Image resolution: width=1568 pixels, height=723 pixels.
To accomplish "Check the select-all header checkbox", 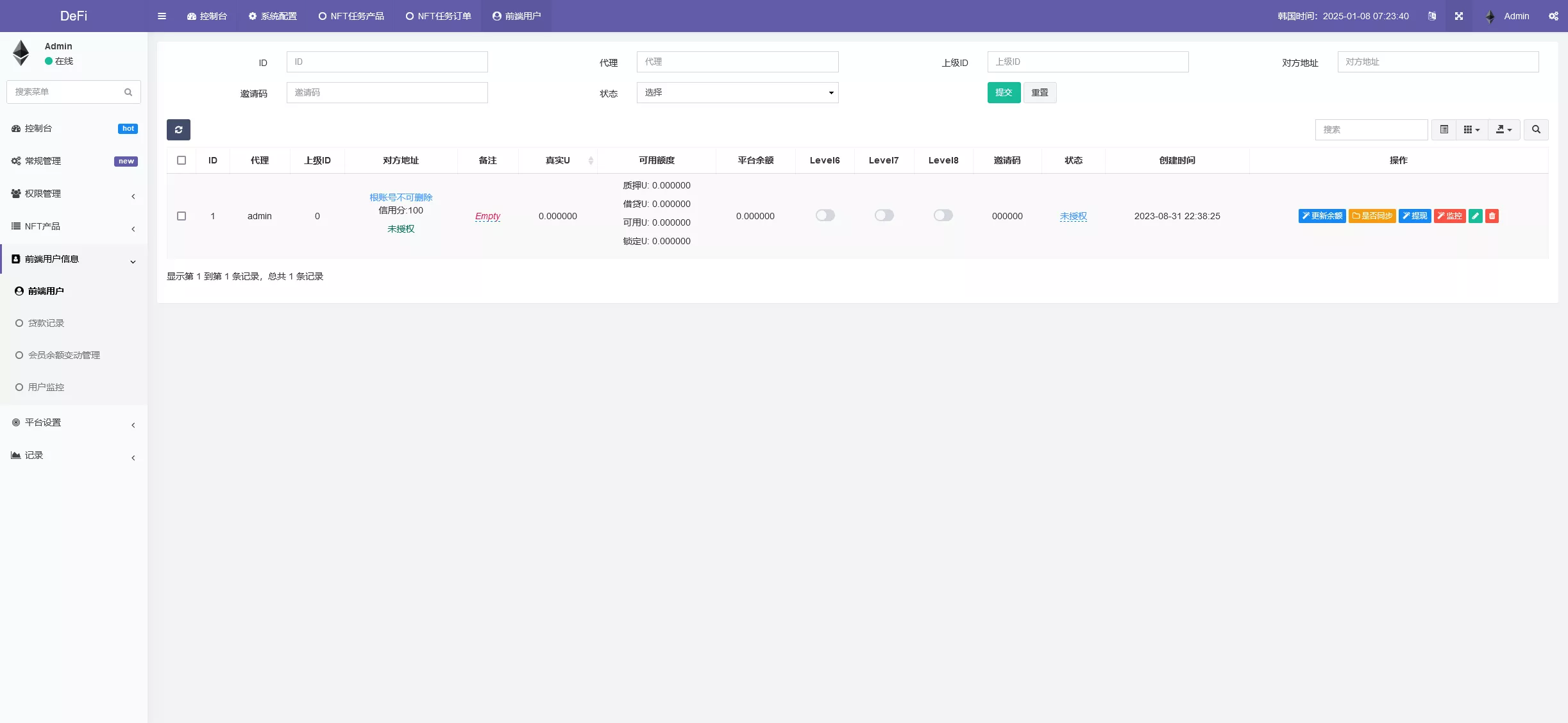I will pyautogui.click(x=181, y=160).
